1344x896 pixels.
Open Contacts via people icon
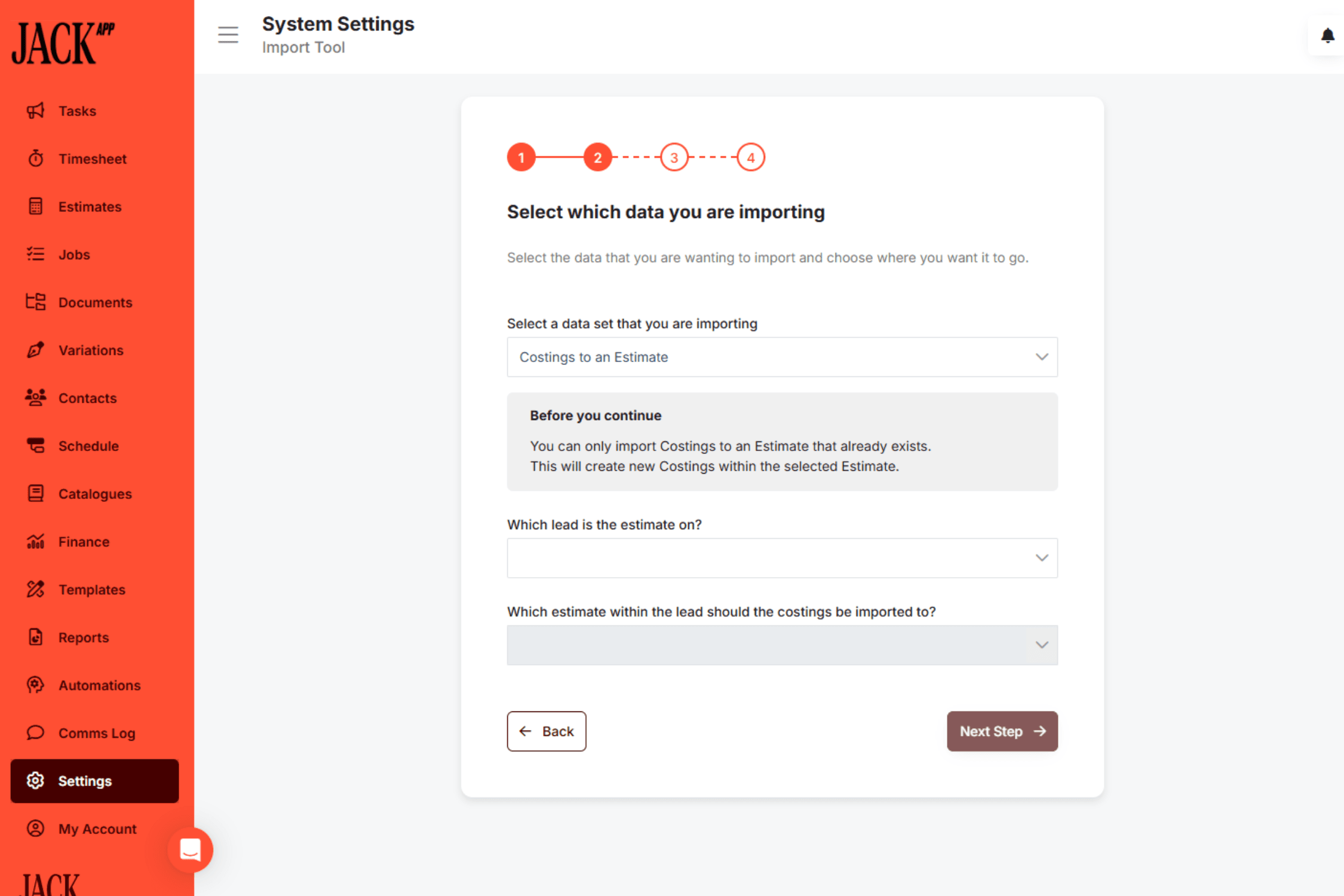[x=35, y=398]
